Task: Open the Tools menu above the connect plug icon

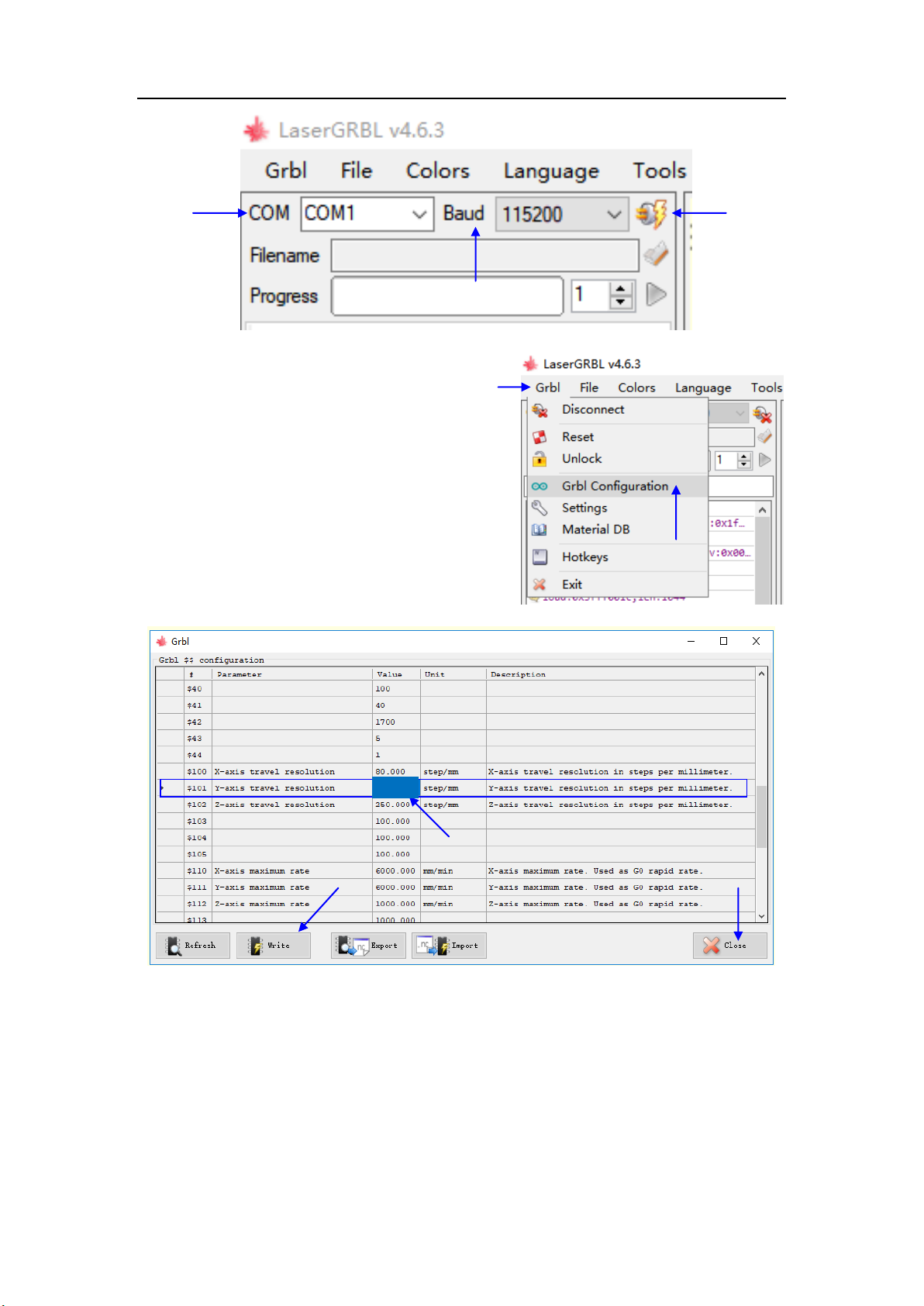Action: [660, 171]
